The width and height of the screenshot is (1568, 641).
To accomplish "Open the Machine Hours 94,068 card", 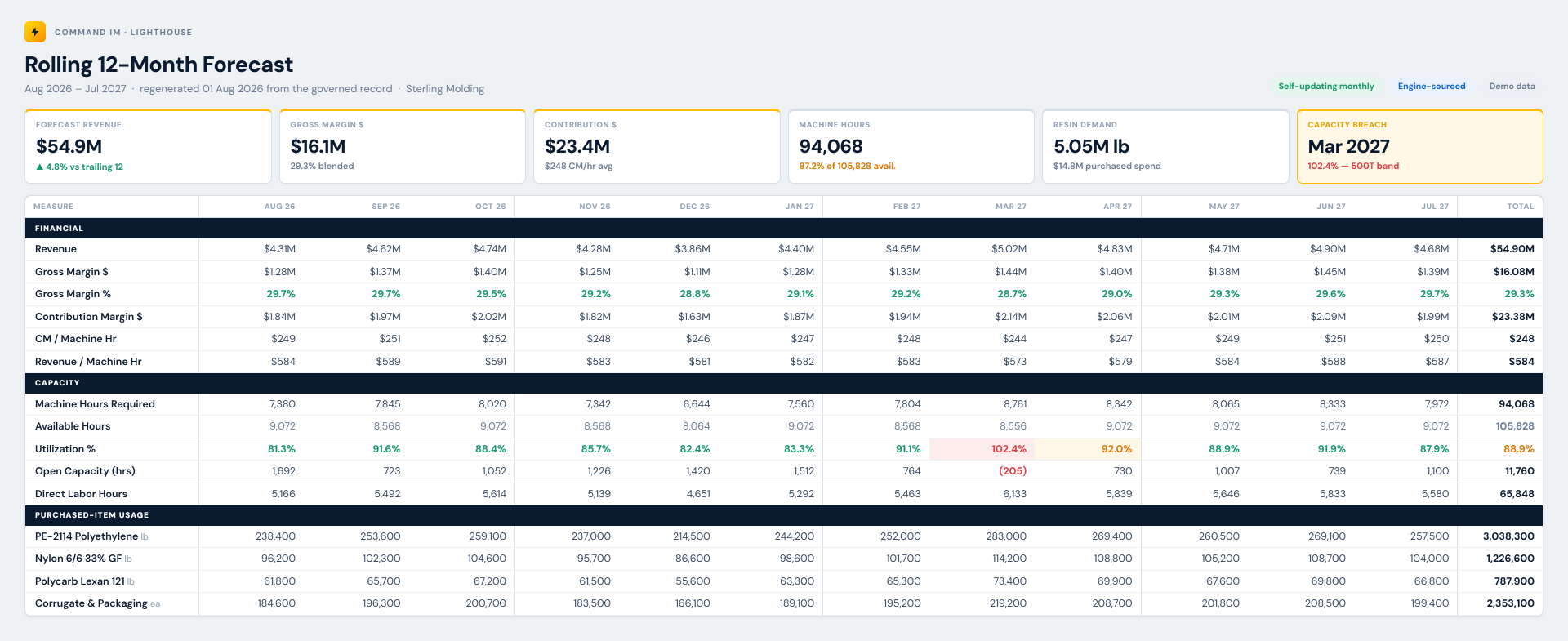I will coord(911,146).
